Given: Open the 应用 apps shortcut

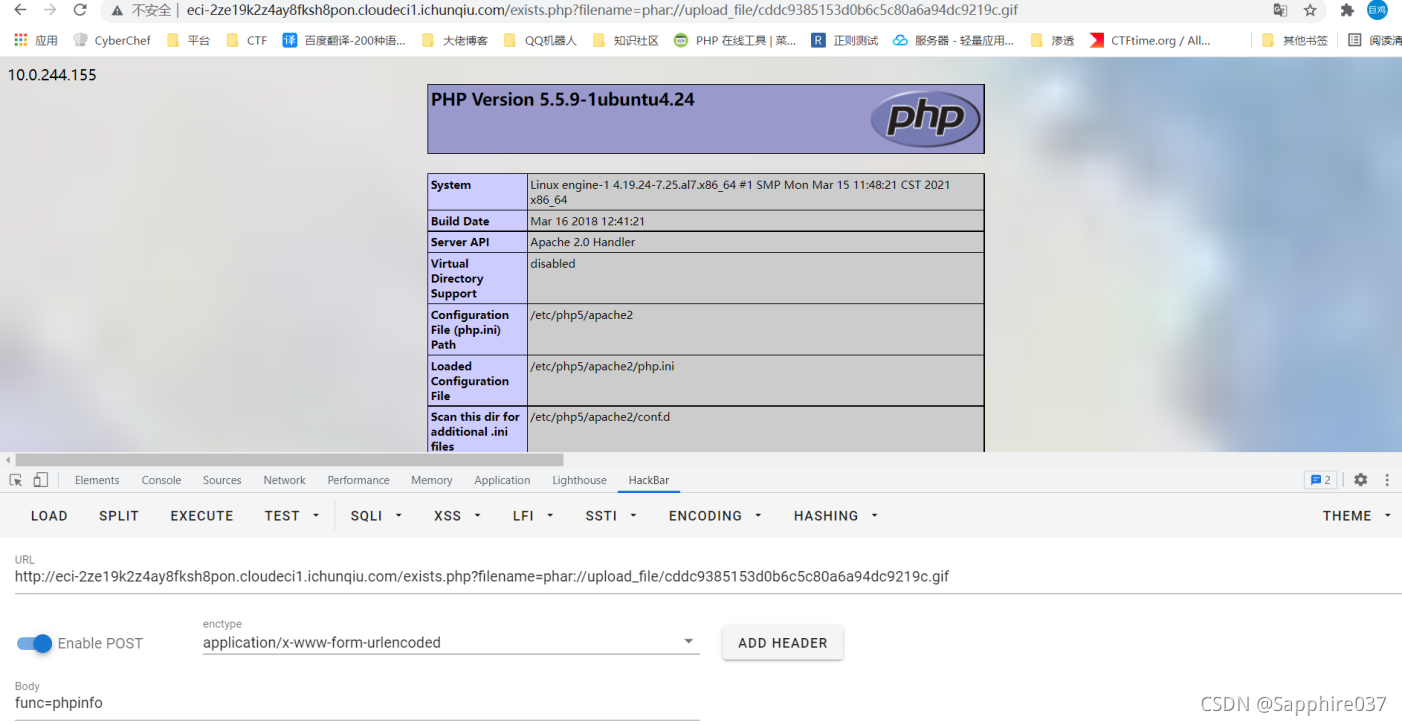Looking at the screenshot, I should click(x=36, y=41).
